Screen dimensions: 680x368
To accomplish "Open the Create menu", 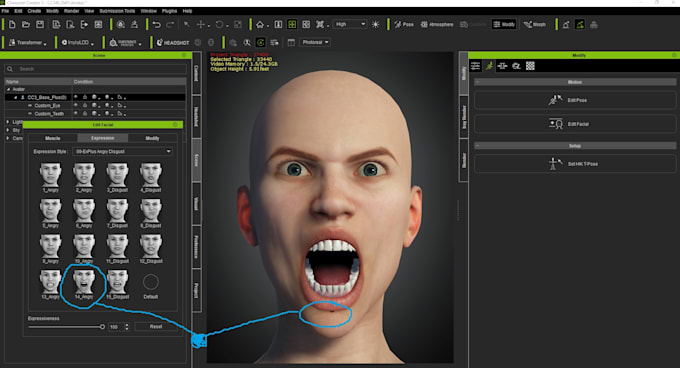I will [x=34, y=11].
